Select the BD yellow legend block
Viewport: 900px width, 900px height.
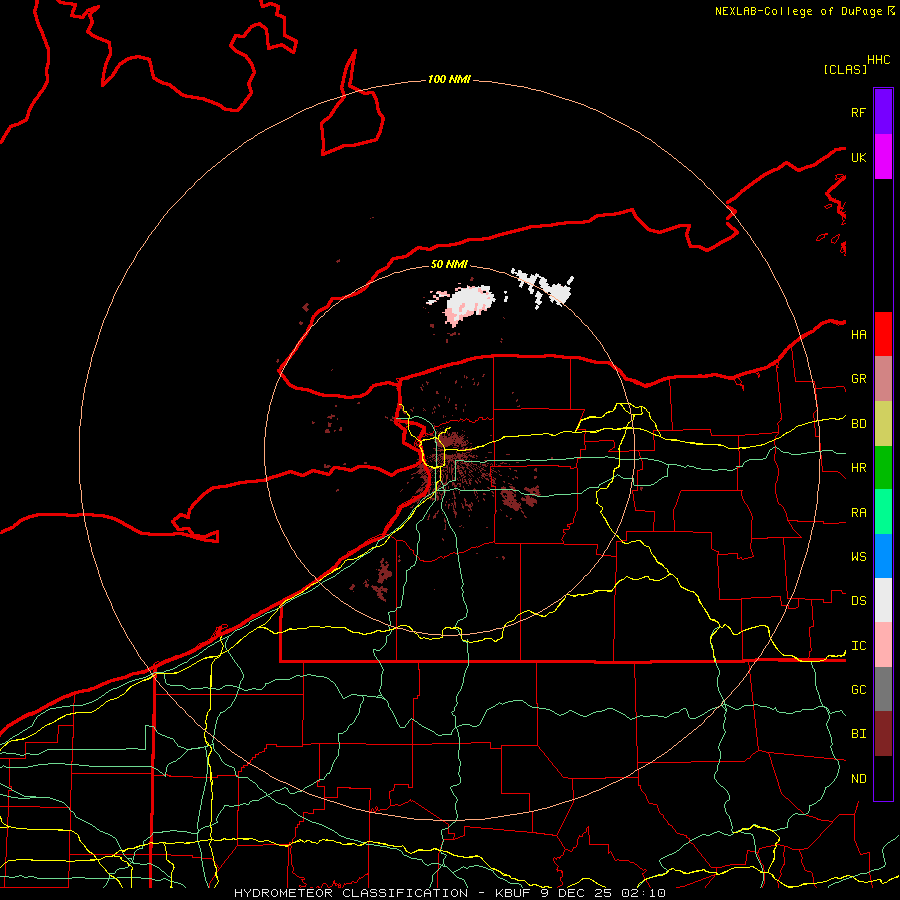point(883,424)
